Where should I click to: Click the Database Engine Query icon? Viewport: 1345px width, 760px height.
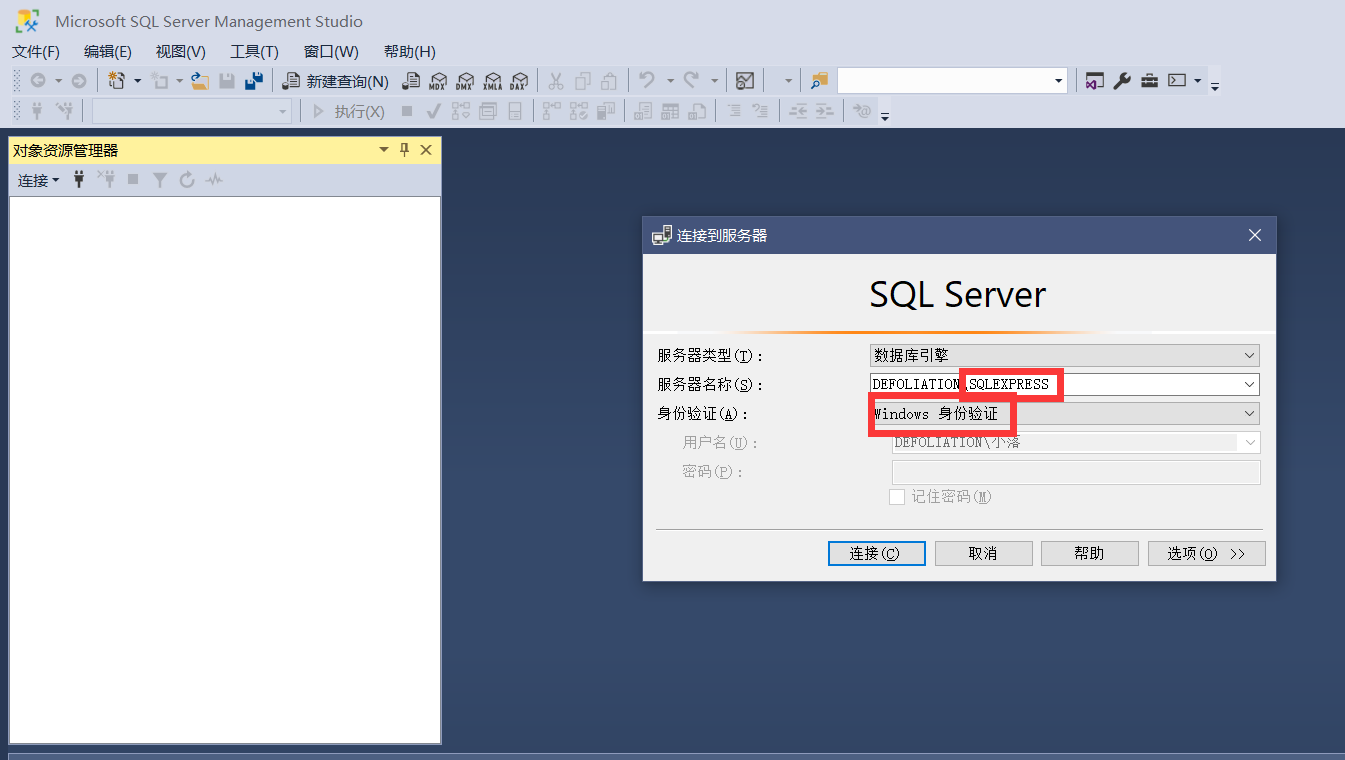pyautogui.click(x=410, y=81)
